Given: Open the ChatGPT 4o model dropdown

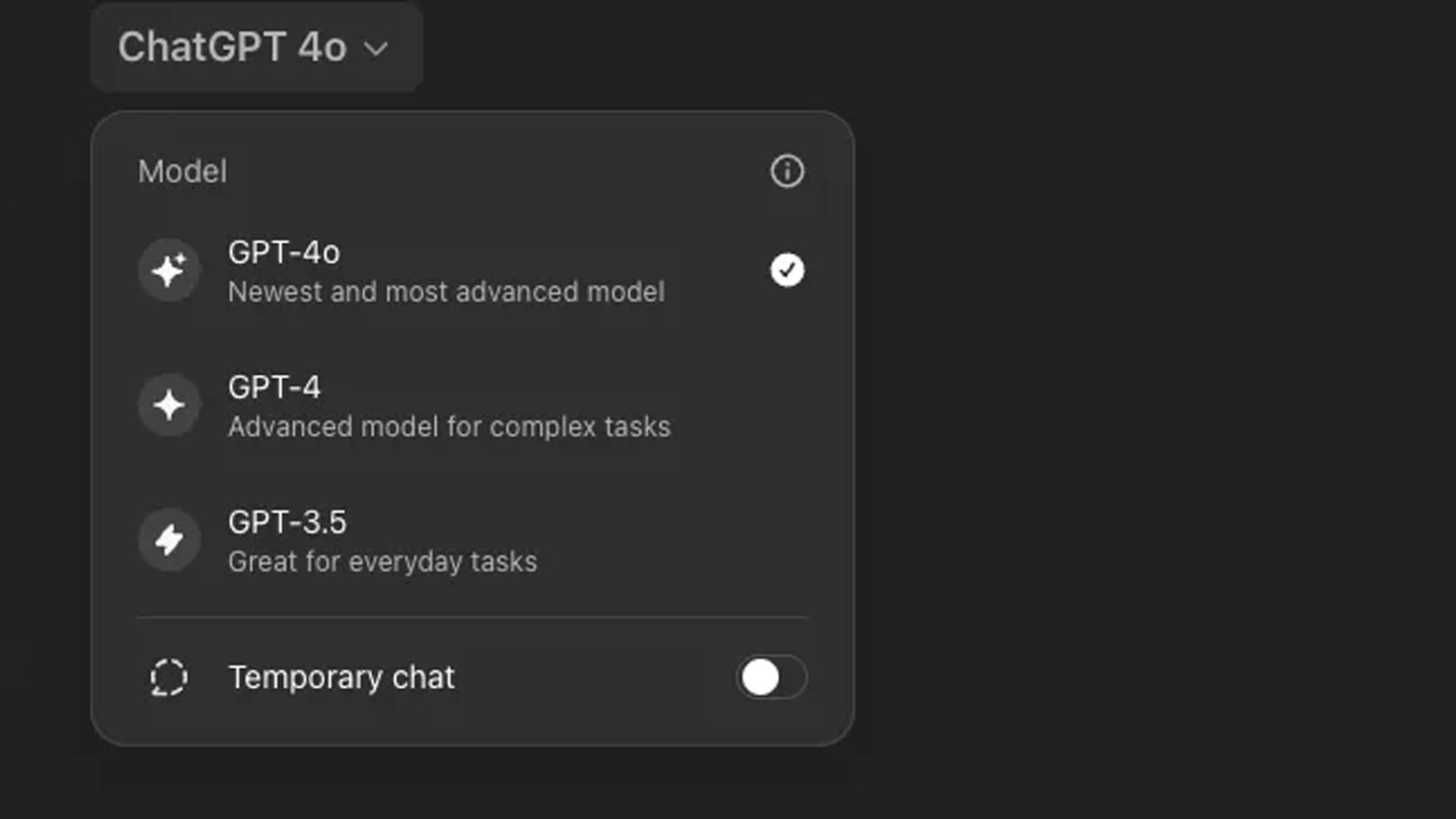Looking at the screenshot, I should click(x=256, y=47).
